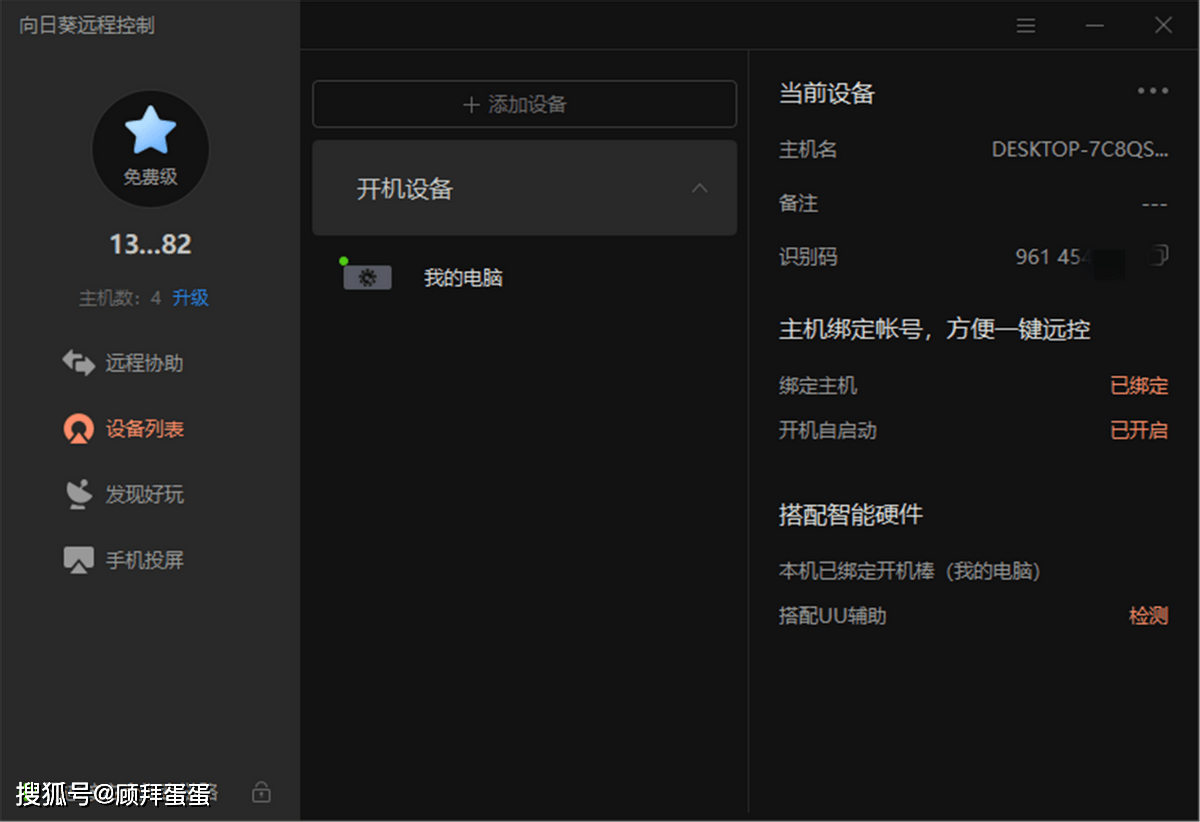Screen dimensions: 1200x822
Task: Click 已绑定 next to 绑定主机
Action: point(1139,386)
